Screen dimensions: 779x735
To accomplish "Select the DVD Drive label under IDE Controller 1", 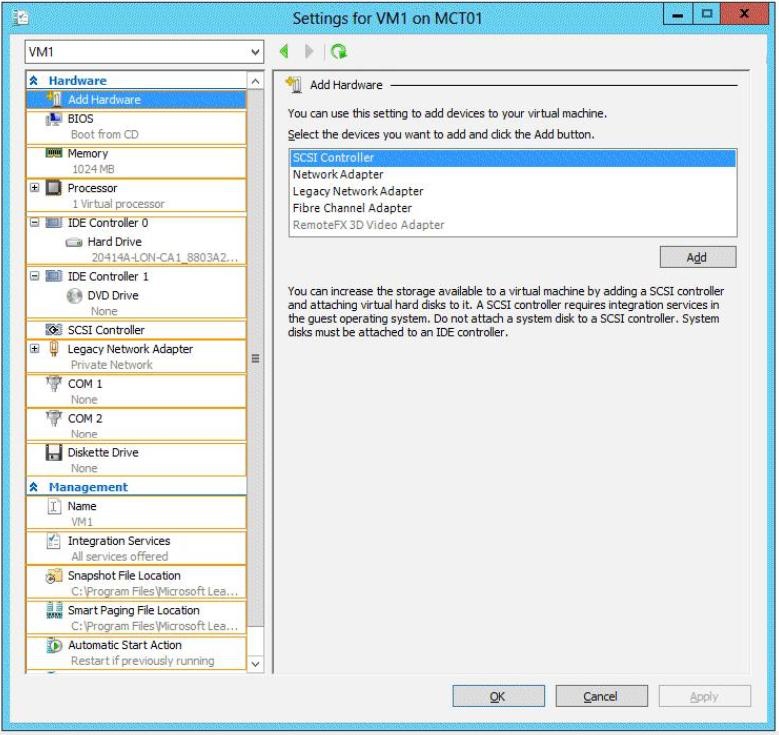I will pos(113,296).
